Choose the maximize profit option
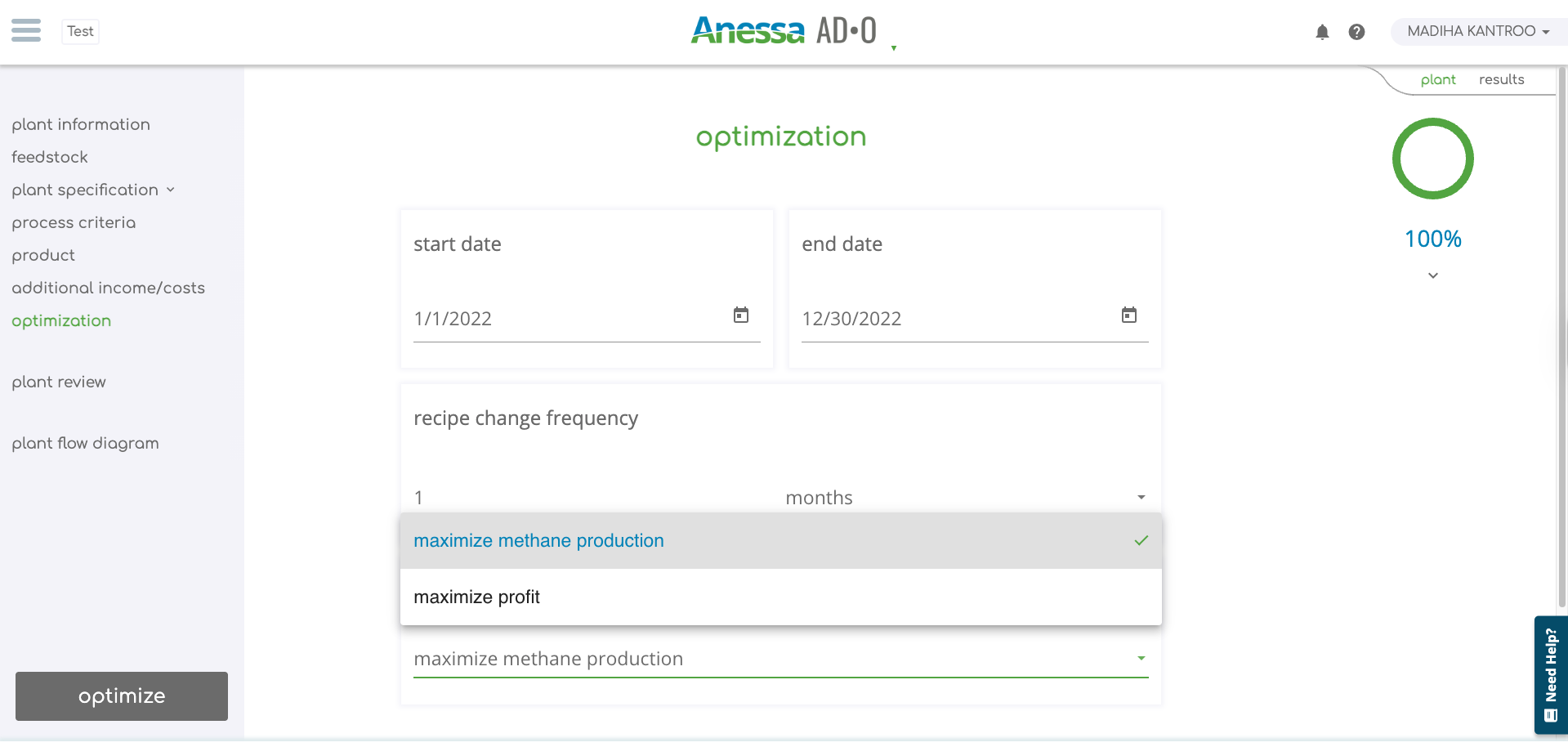Image resolution: width=1568 pixels, height=747 pixels. pyautogui.click(x=476, y=597)
